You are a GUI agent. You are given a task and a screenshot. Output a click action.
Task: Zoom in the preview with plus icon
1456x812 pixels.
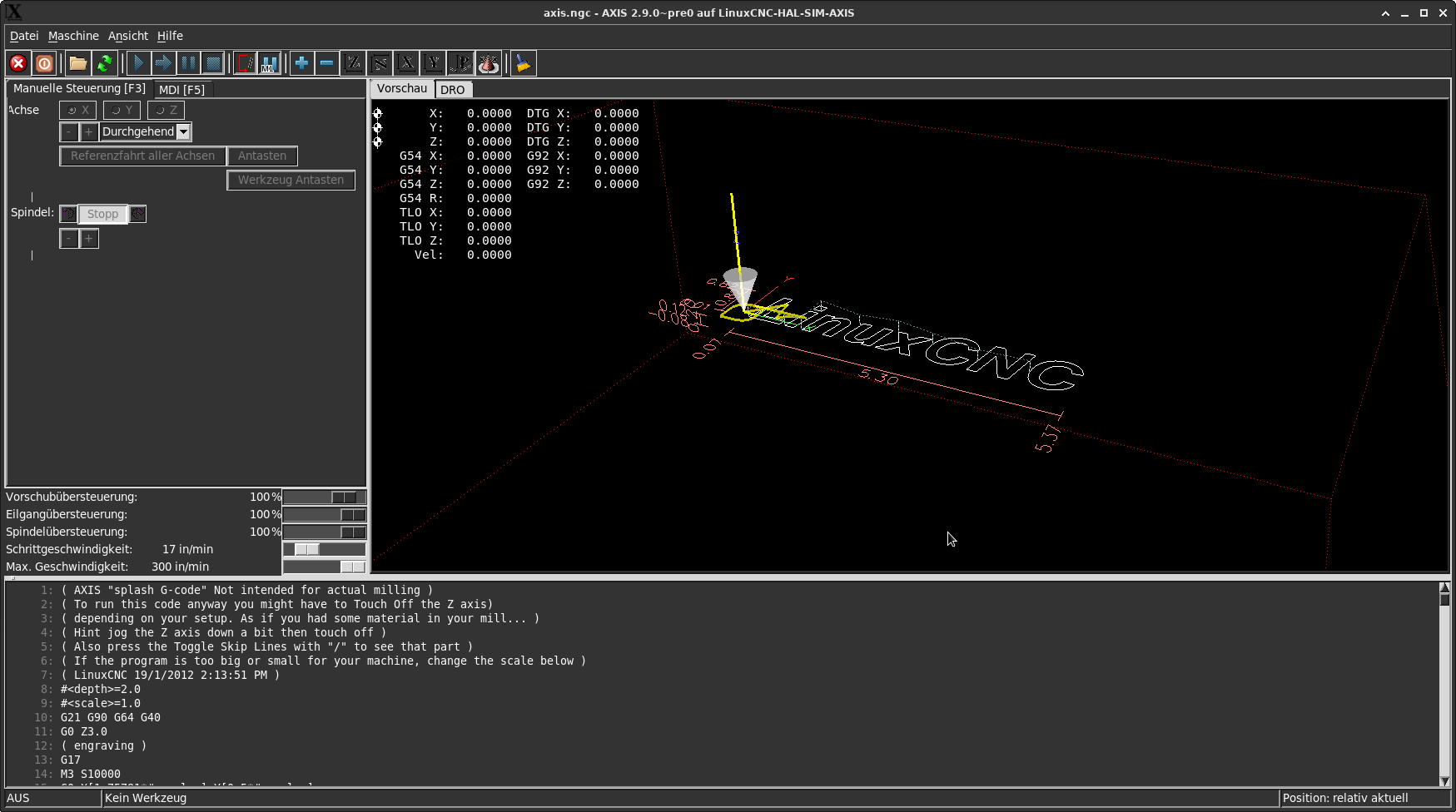(x=302, y=63)
